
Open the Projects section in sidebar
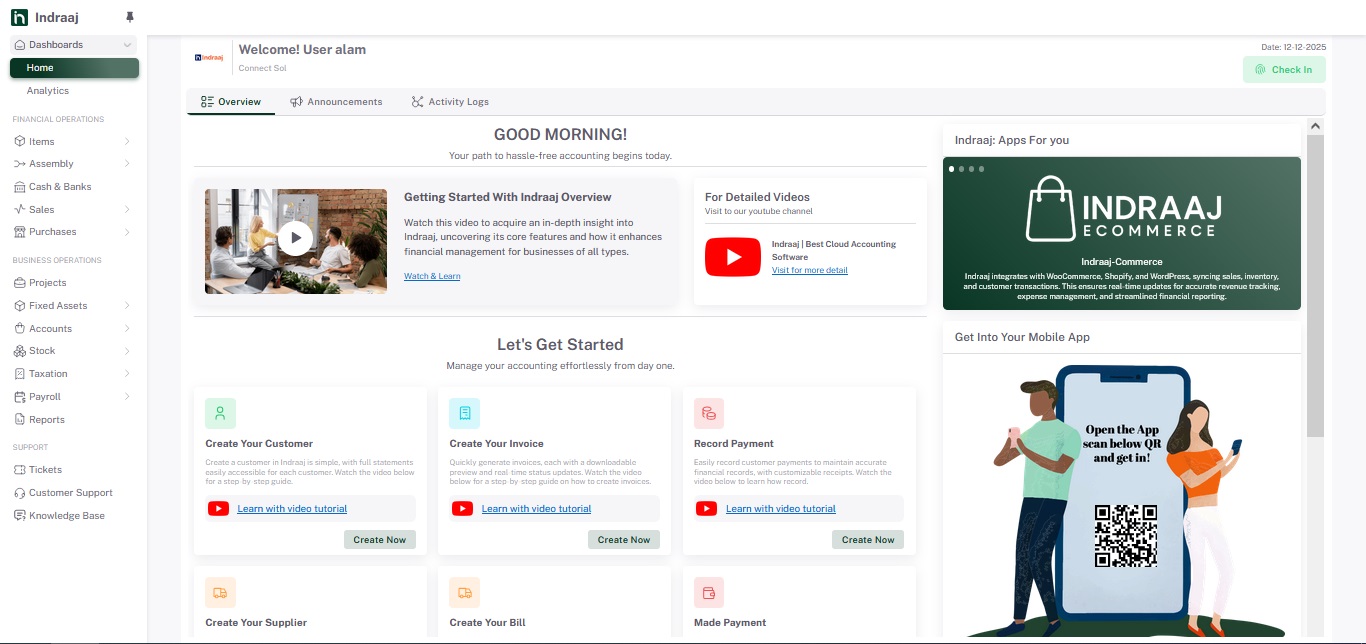click(x=47, y=283)
